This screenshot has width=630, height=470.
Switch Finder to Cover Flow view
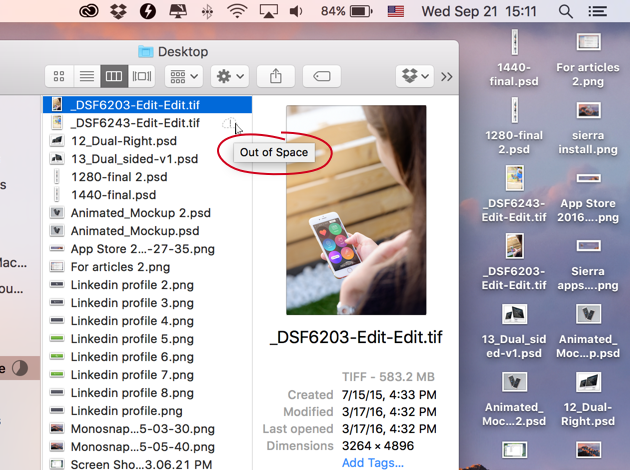(x=142, y=76)
